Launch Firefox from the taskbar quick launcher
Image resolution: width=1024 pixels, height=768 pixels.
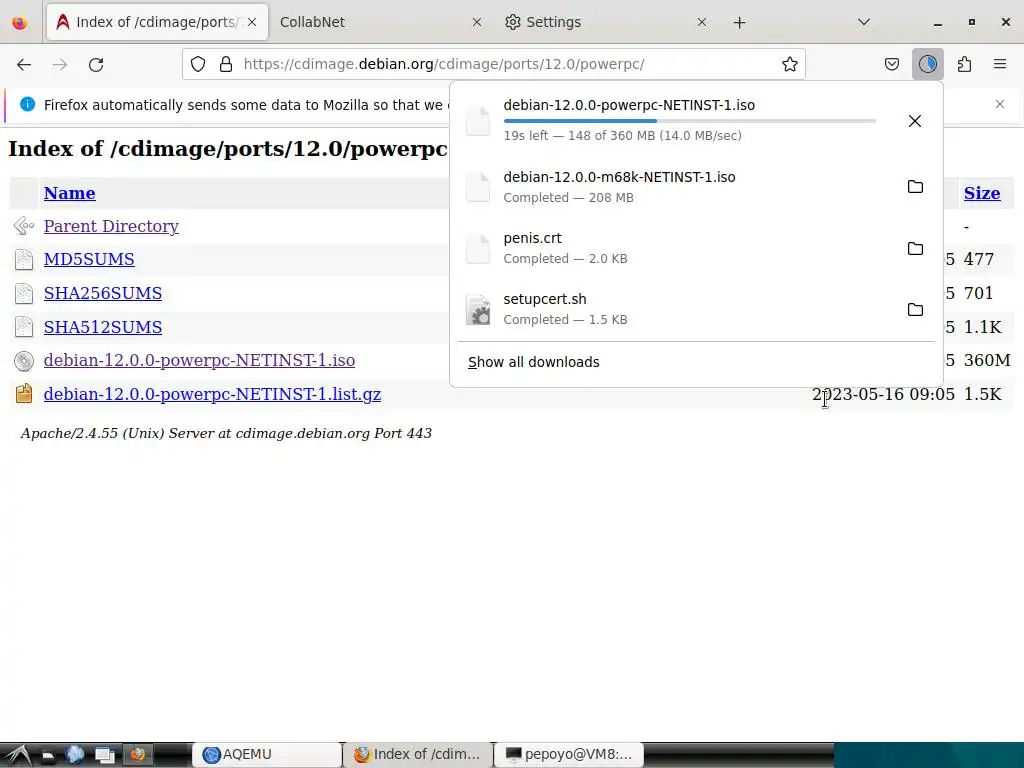tap(137, 755)
